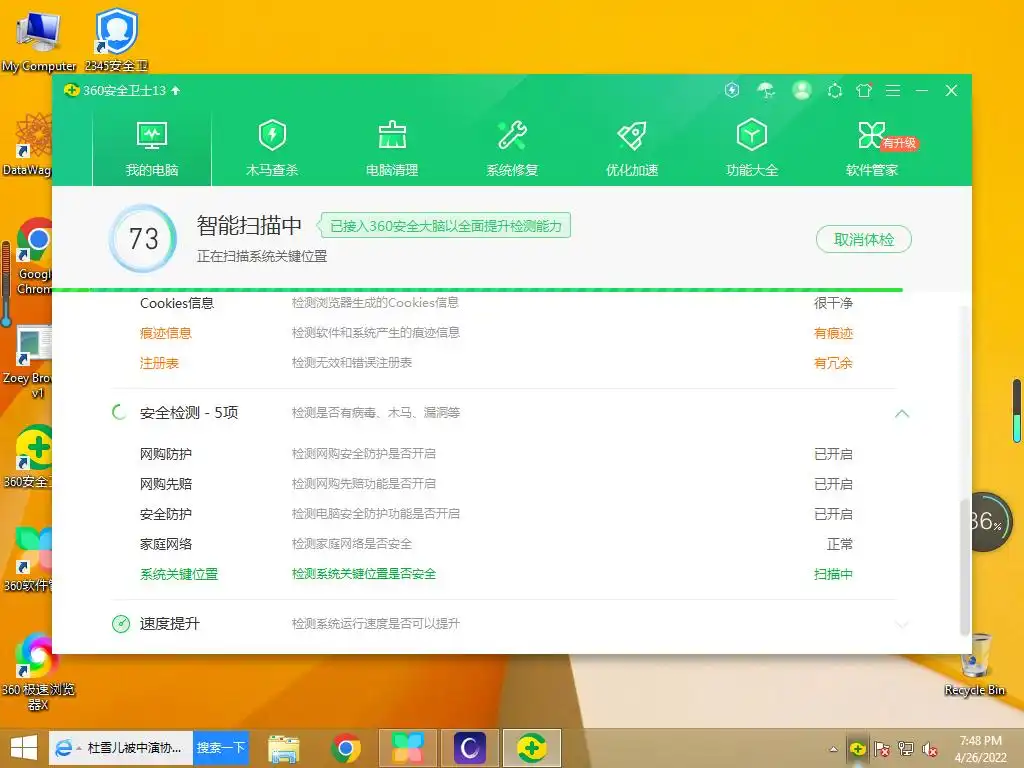Image resolution: width=1024 pixels, height=768 pixels.
Task: Click the 有痕迹 status
Action: click(x=833, y=334)
